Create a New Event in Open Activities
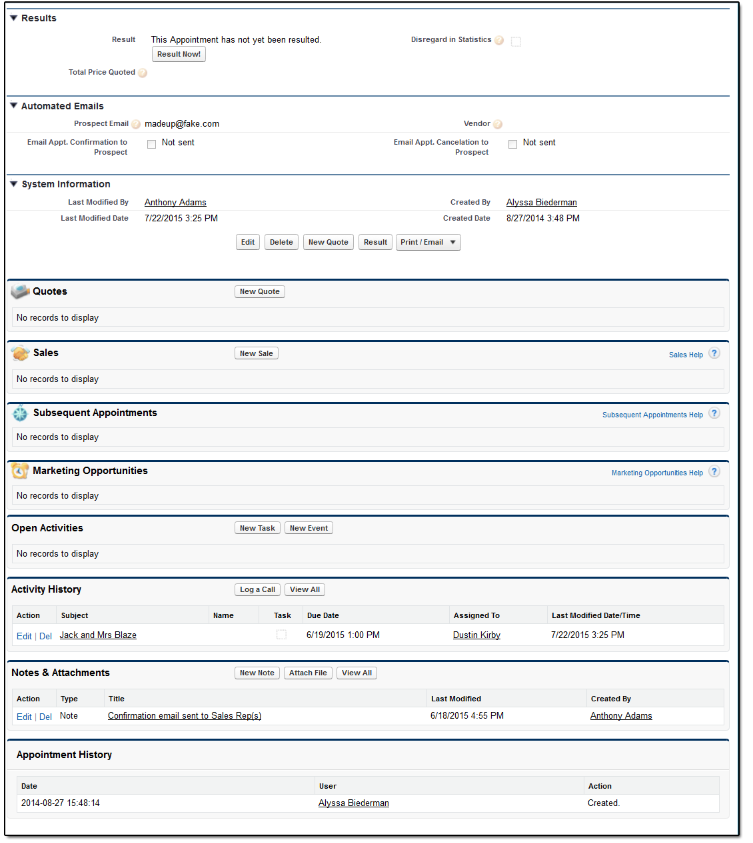 click(x=309, y=528)
